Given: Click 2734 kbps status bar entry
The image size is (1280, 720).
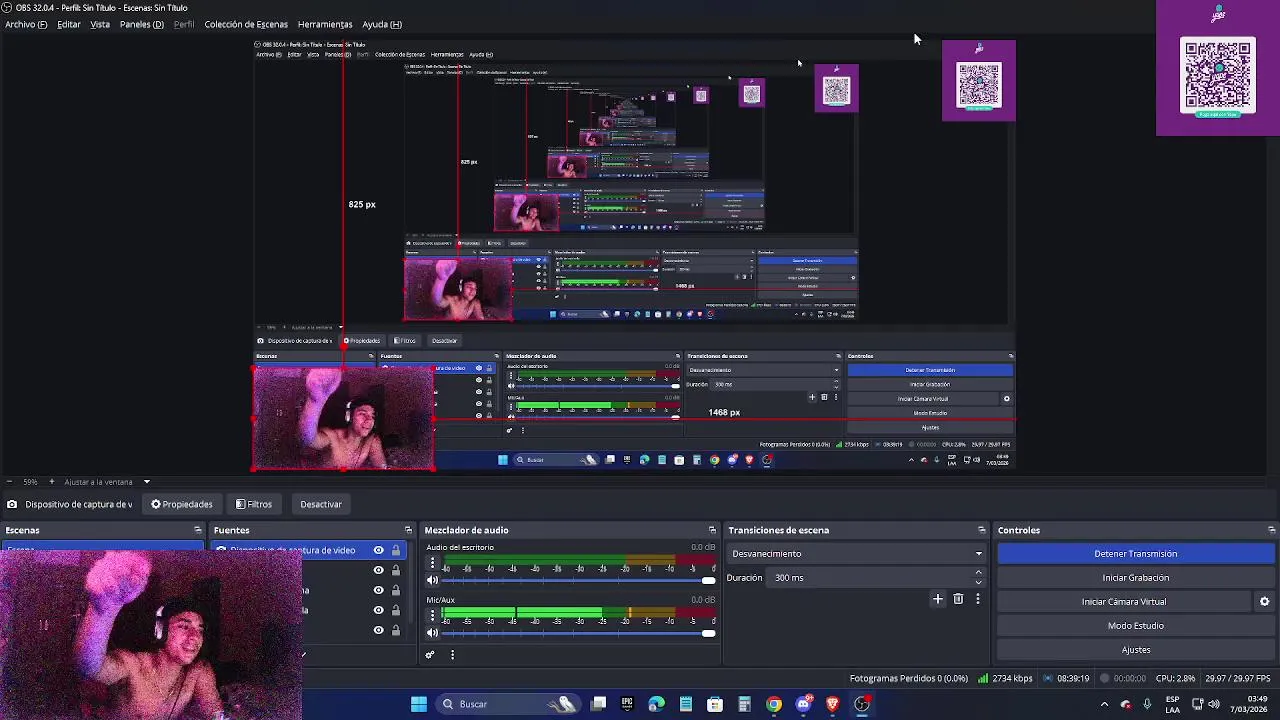Looking at the screenshot, I should (x=1005, y=678).
